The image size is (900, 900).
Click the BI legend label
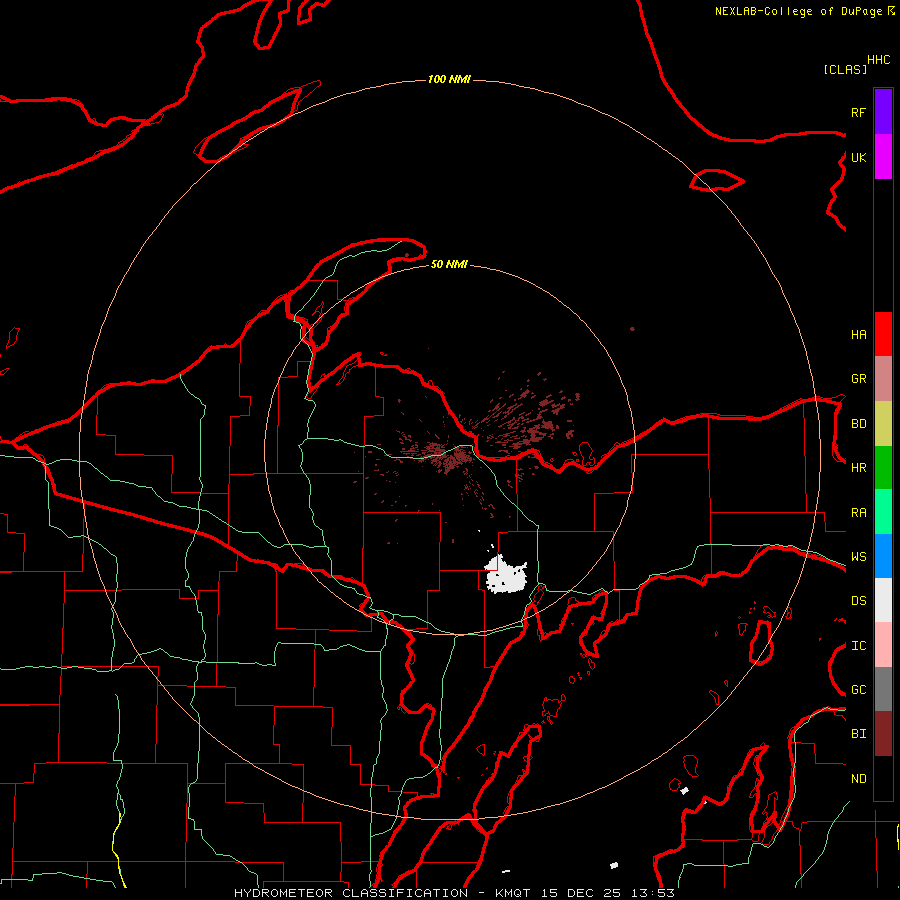(858, 734)
